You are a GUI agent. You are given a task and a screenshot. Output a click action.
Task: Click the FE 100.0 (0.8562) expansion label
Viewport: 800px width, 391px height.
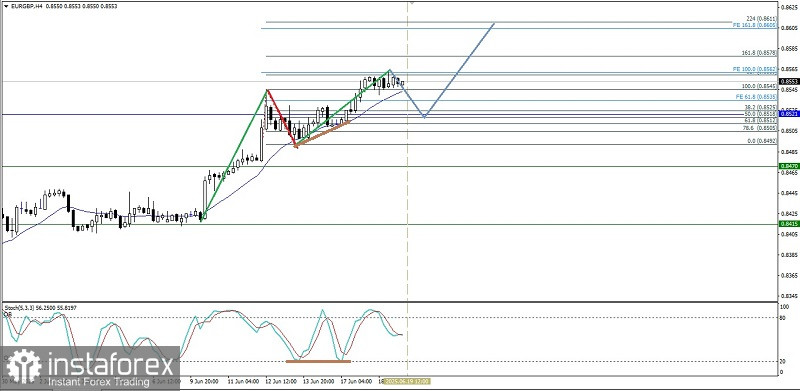click(x=755, y=69)
